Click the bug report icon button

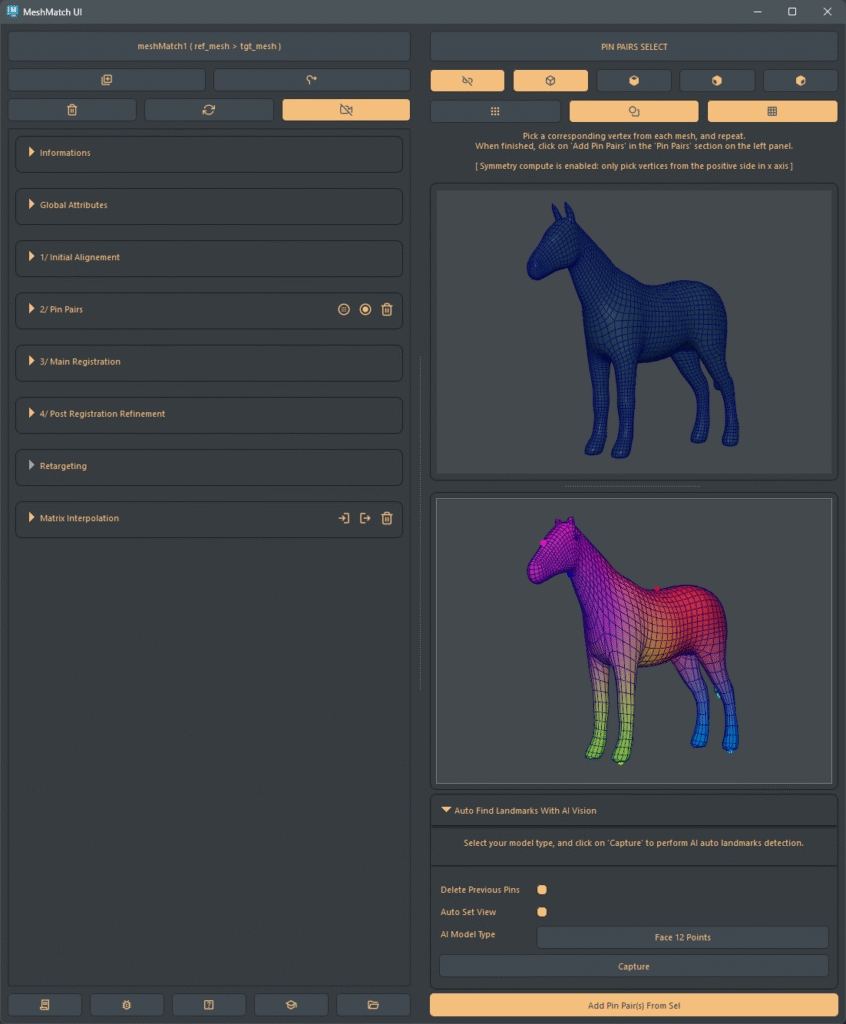127,1005
